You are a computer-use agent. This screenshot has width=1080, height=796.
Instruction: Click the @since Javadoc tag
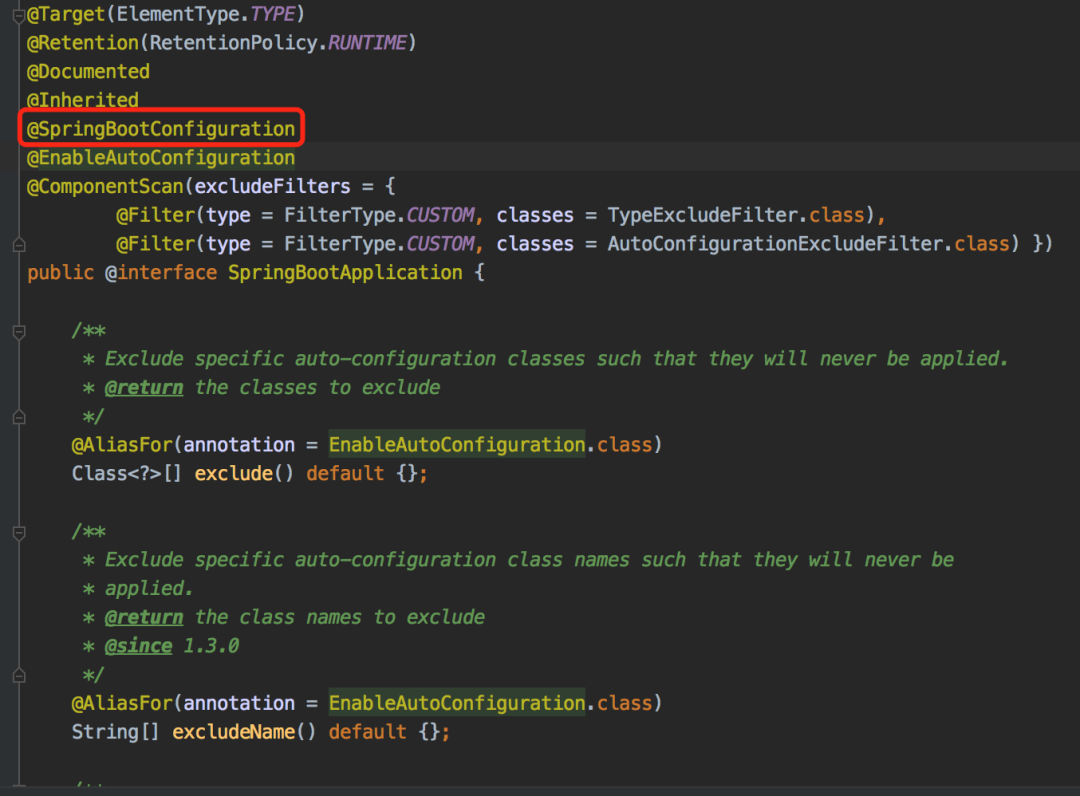click(x=138, y=646)
